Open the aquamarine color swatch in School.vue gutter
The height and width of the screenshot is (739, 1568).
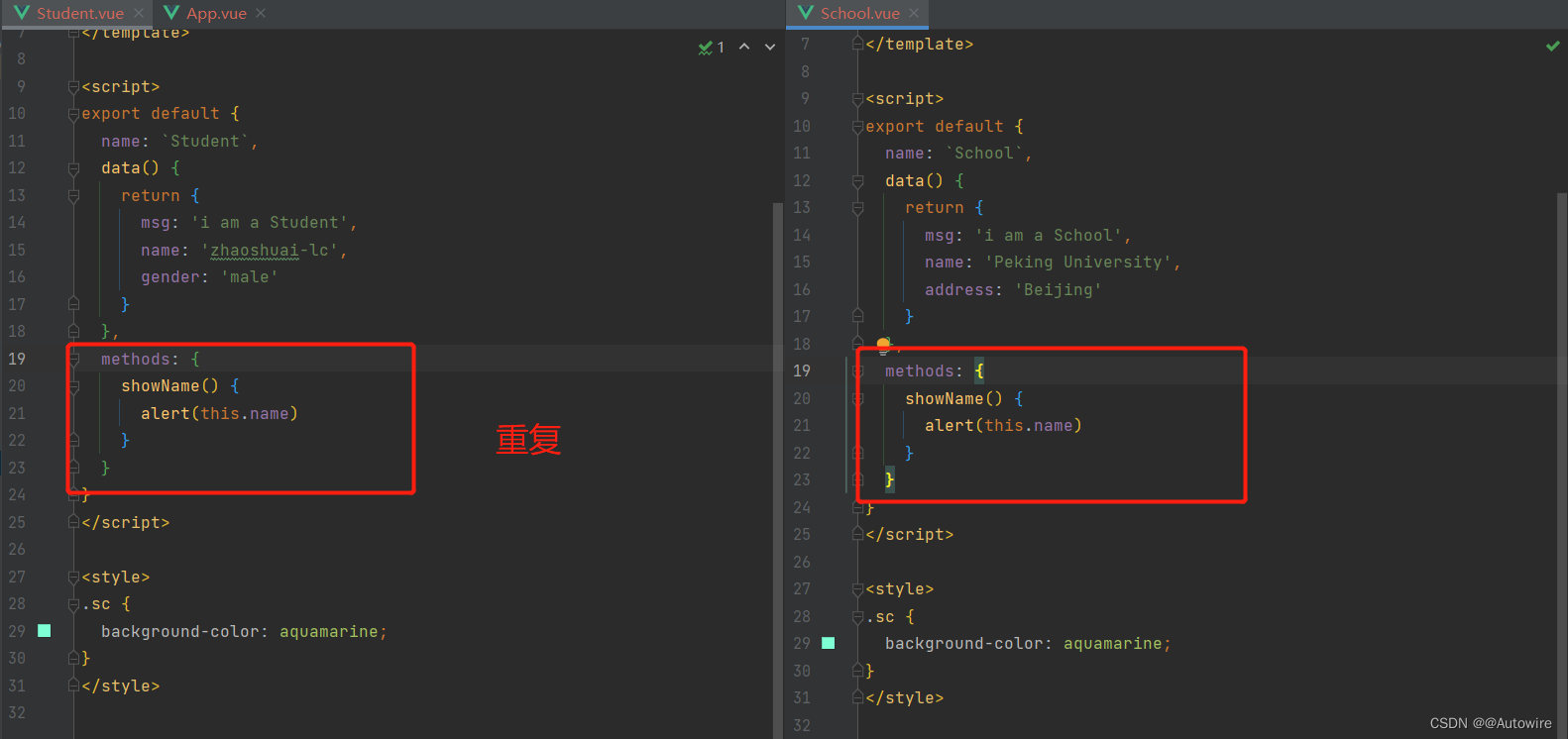(x=828, y=643)
